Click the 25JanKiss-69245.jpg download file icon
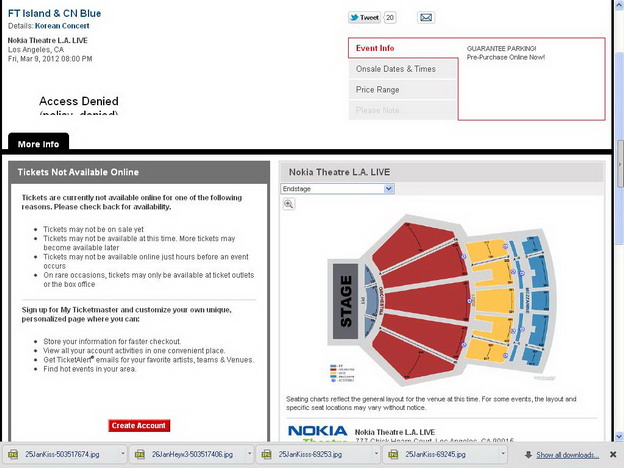The width and height of the screenshot is (624, 468). [393, 454]
